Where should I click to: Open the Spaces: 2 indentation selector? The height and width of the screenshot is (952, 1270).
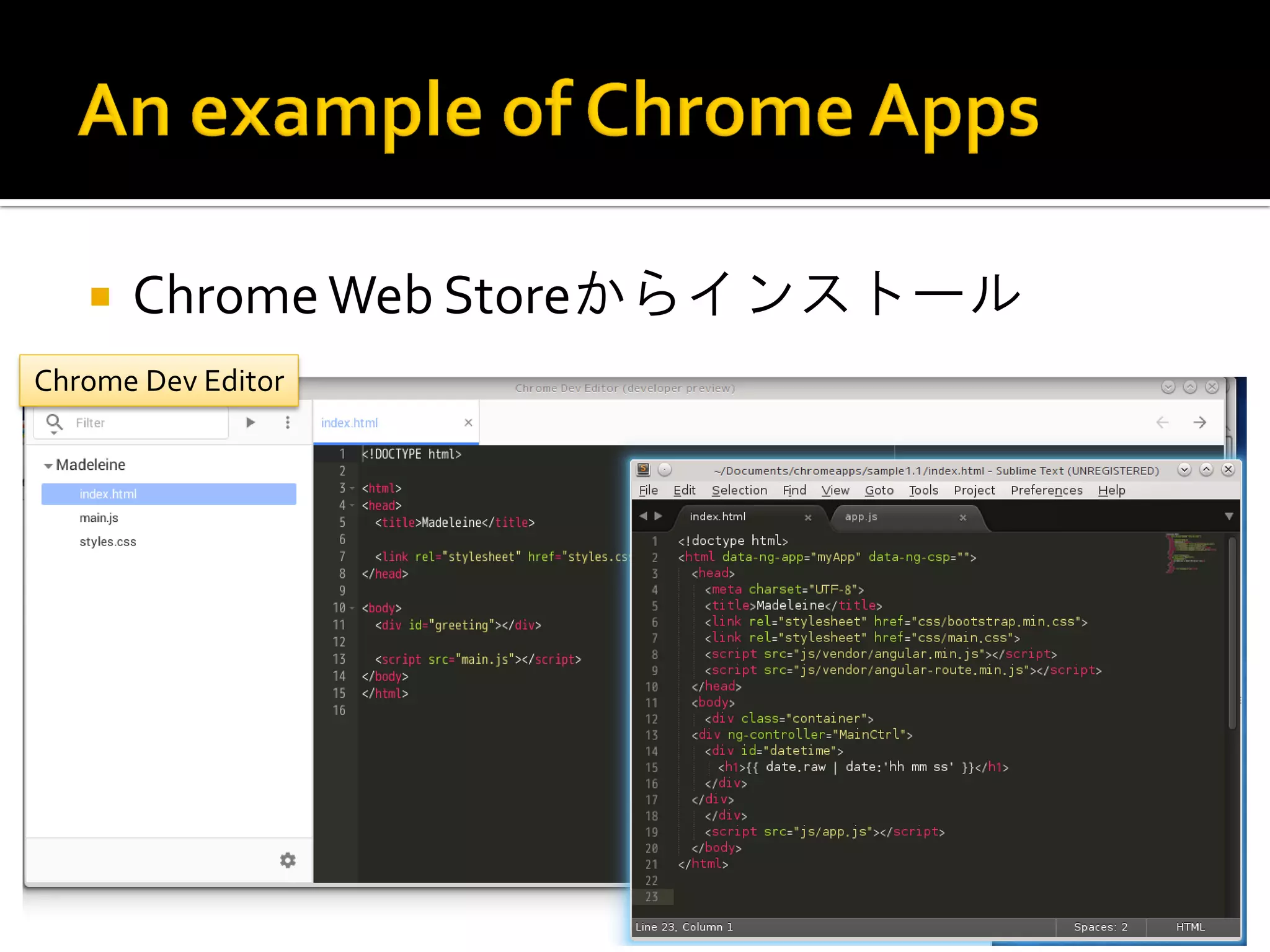pyautogui.click(x=1101, y=927)
